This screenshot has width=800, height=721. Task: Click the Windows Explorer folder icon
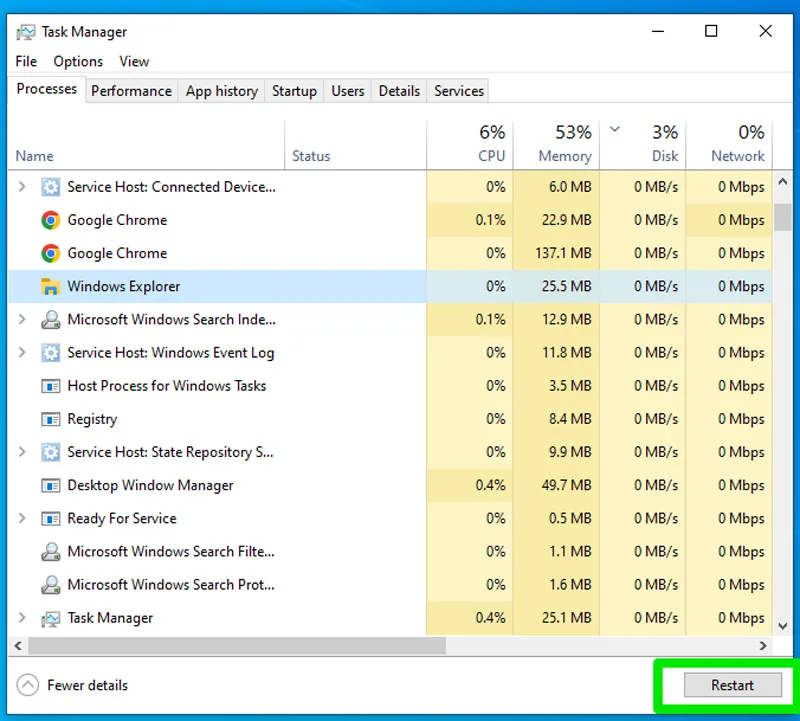50,286
